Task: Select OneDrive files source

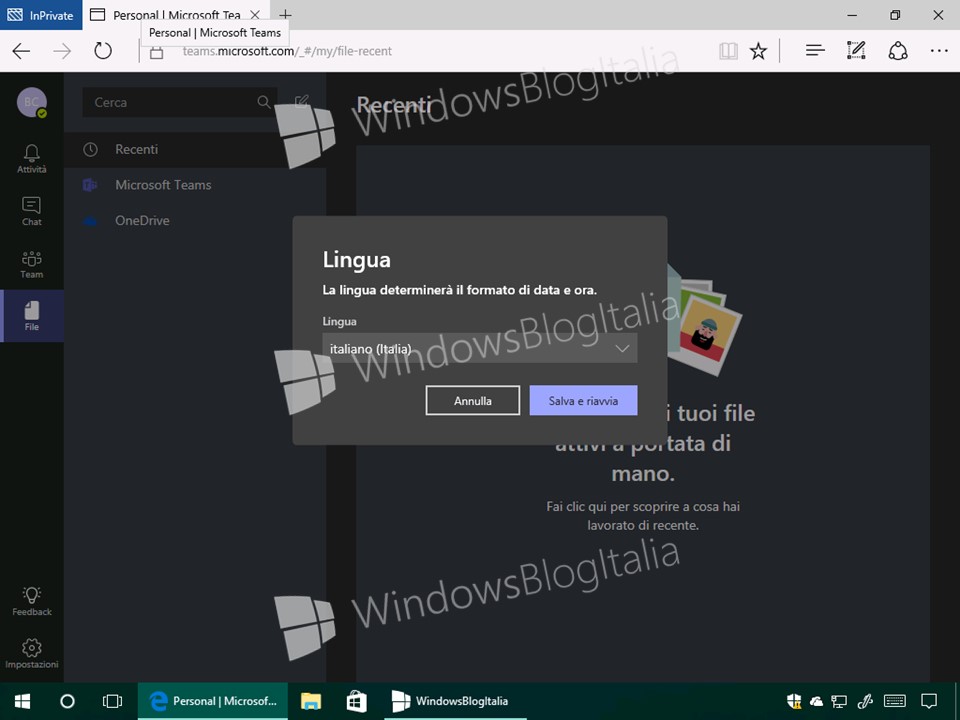Action: click(195, 220)
